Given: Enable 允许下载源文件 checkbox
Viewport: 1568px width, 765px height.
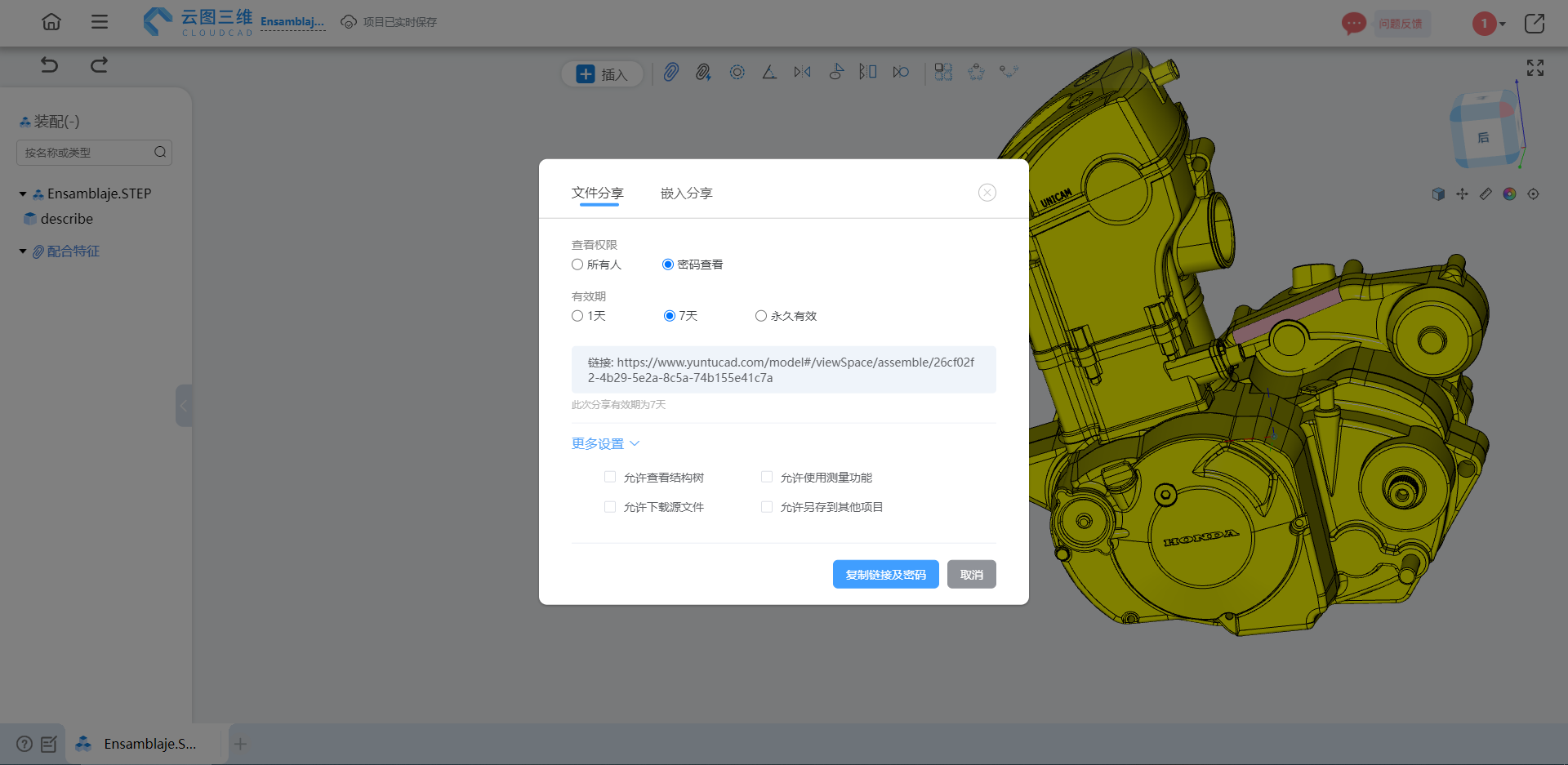Looking at the screenshot, I should tap(610, 507).
